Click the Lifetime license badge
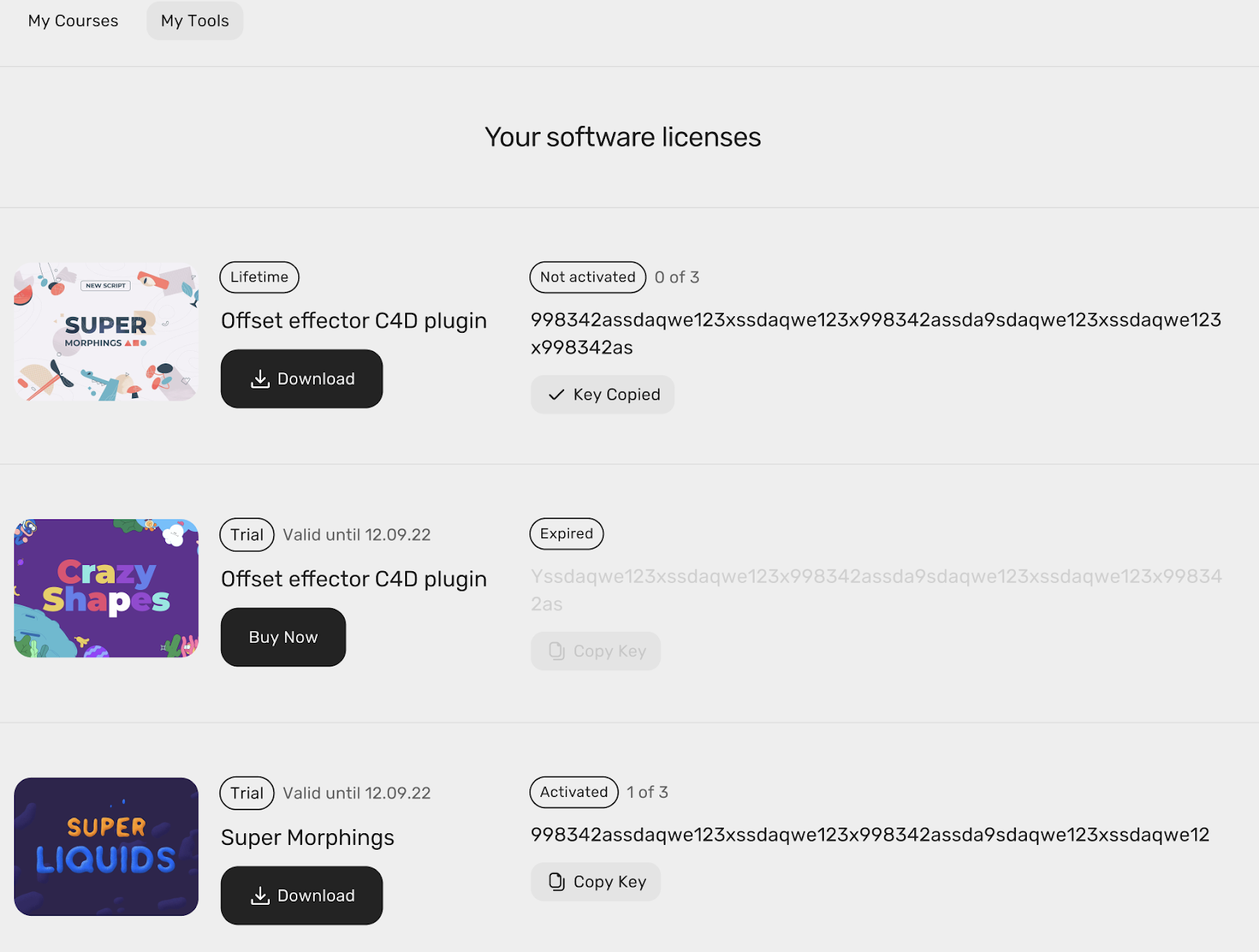 tap(259, 277)
